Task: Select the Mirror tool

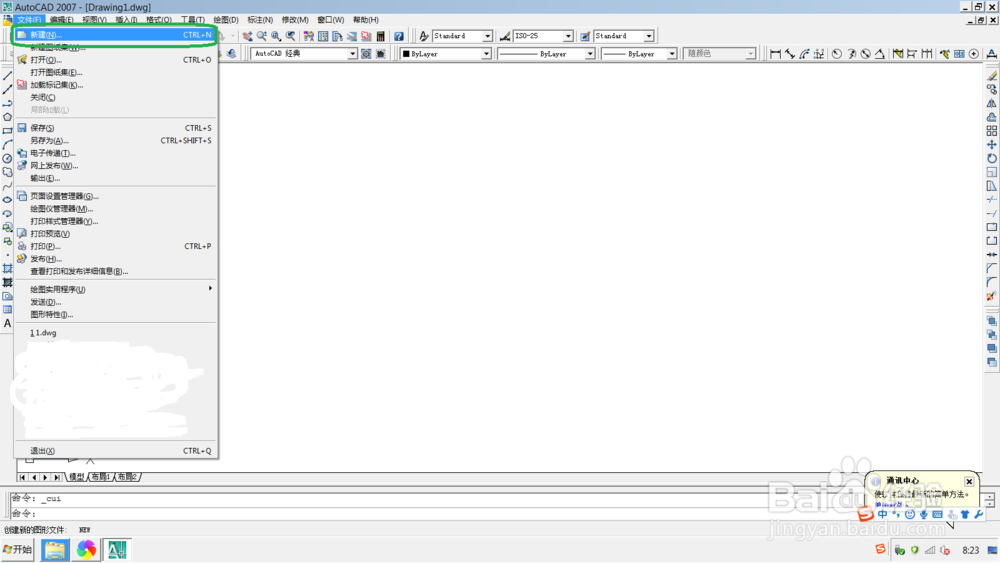Action: pos(992,103)
